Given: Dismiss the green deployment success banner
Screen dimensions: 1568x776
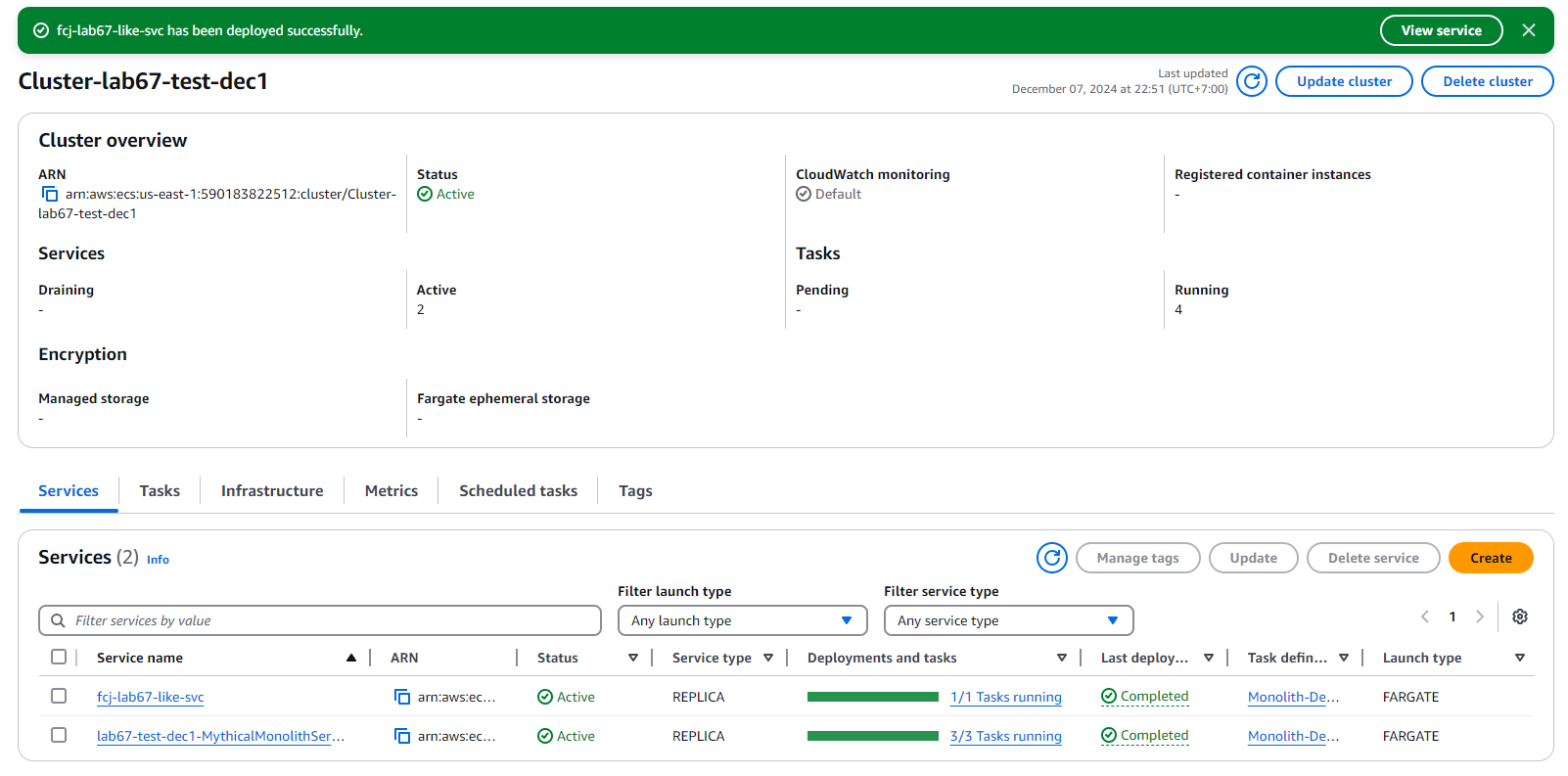Looking at the screenshot, I should [1529, 30].
